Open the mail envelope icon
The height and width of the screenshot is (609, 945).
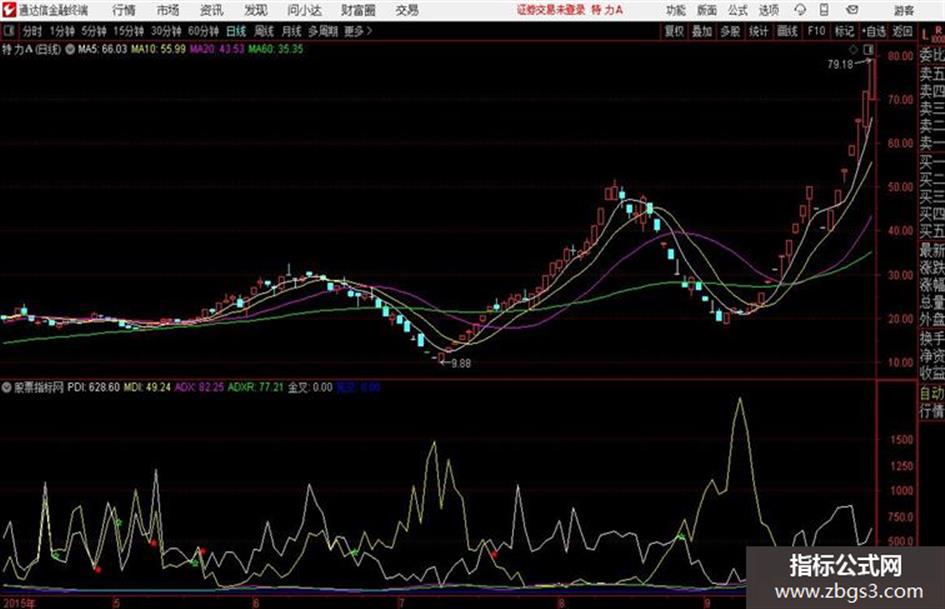(852, 10)
